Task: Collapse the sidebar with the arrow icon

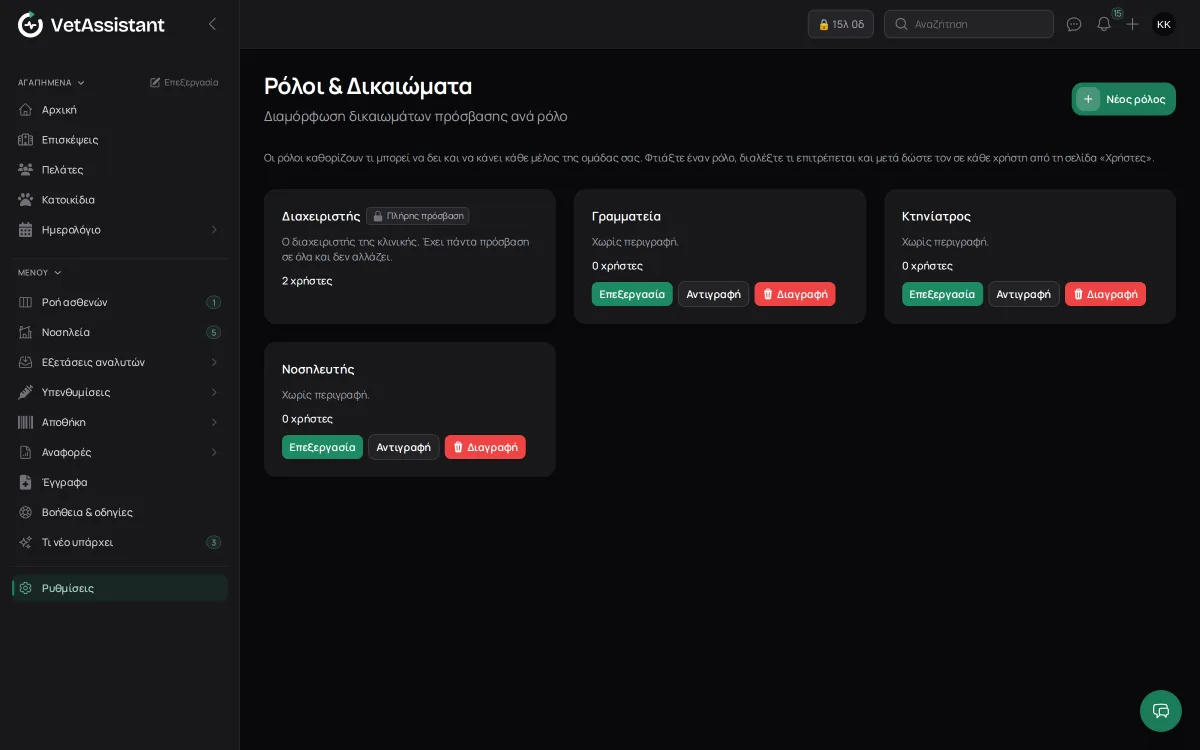Action: pos(212,24)
